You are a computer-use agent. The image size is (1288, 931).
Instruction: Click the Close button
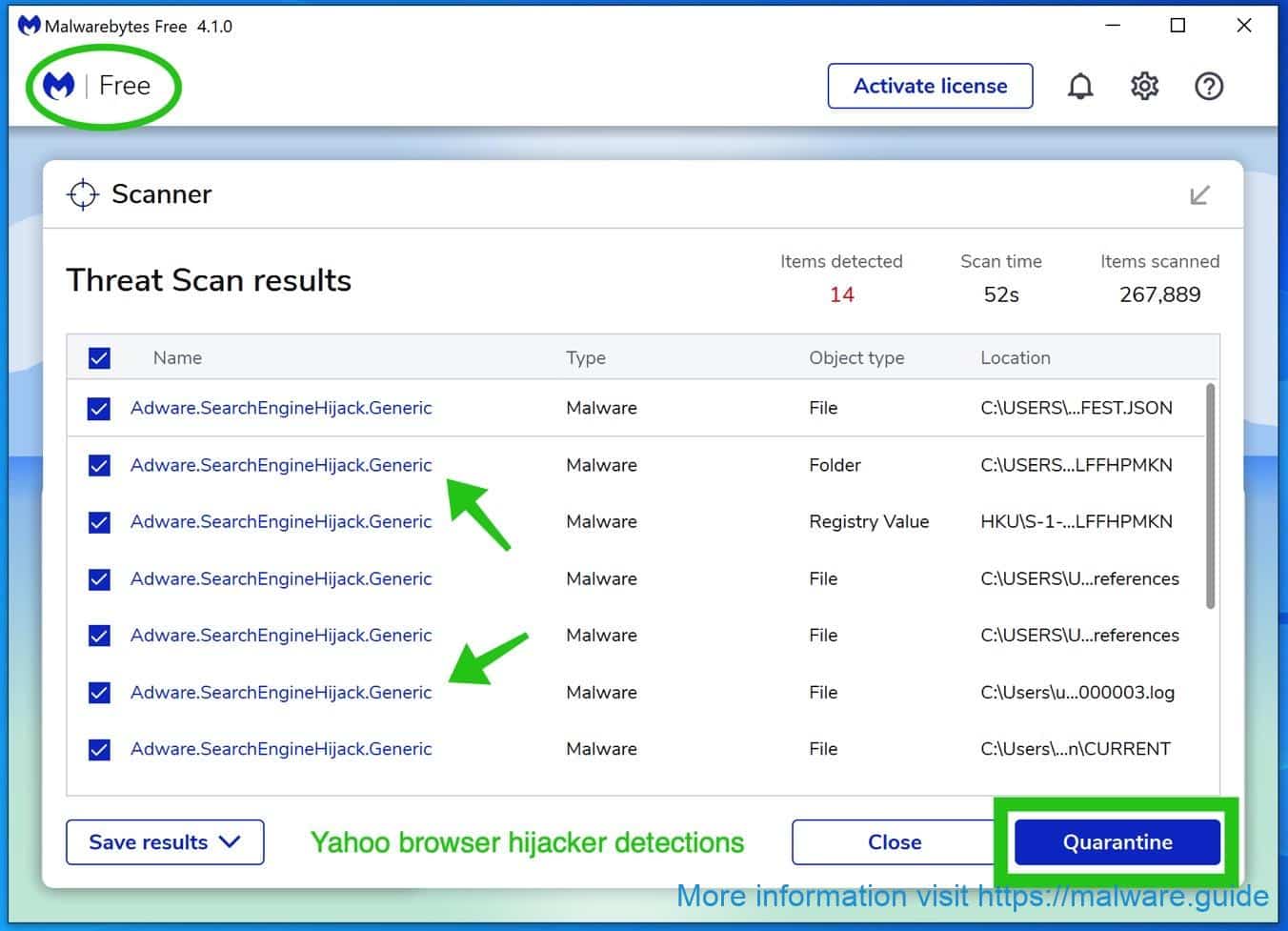point(894,842)
